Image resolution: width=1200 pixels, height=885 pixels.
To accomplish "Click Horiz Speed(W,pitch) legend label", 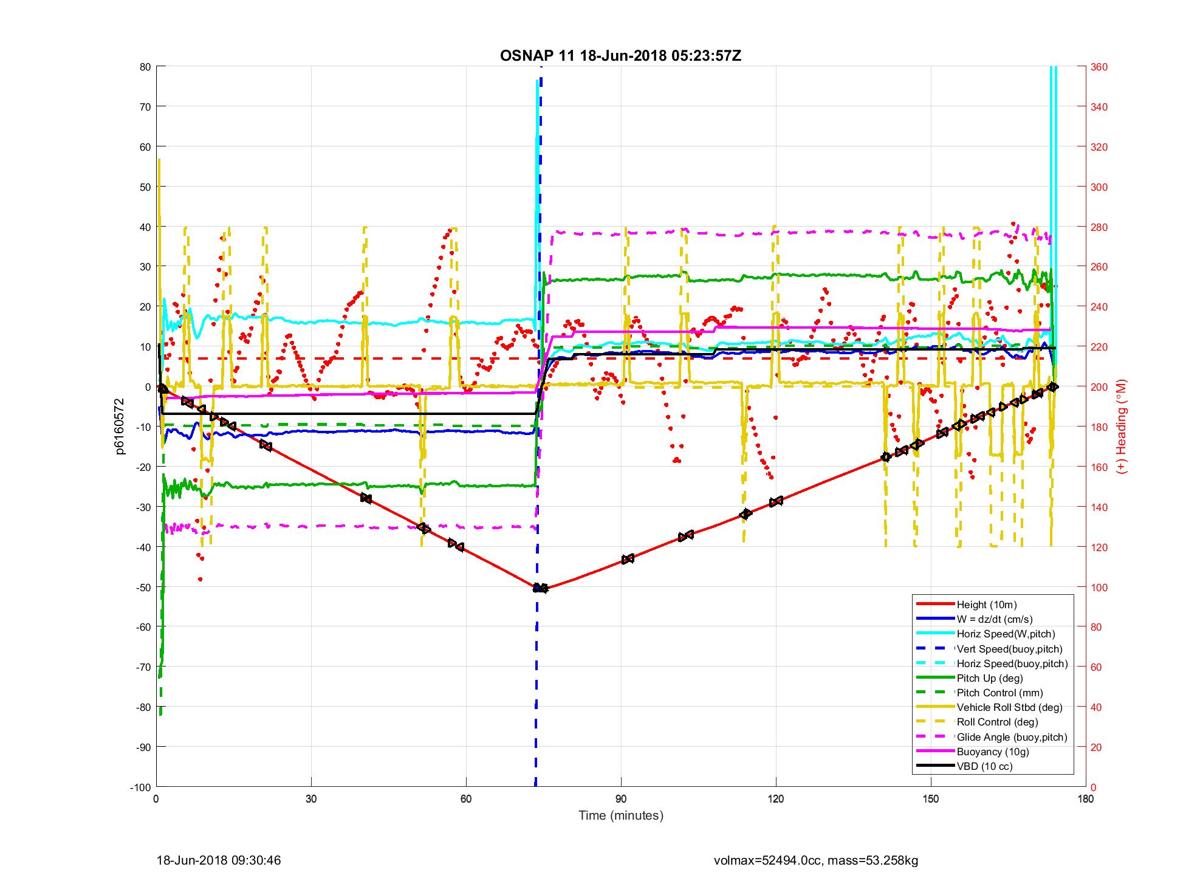I will [1006, 634].
